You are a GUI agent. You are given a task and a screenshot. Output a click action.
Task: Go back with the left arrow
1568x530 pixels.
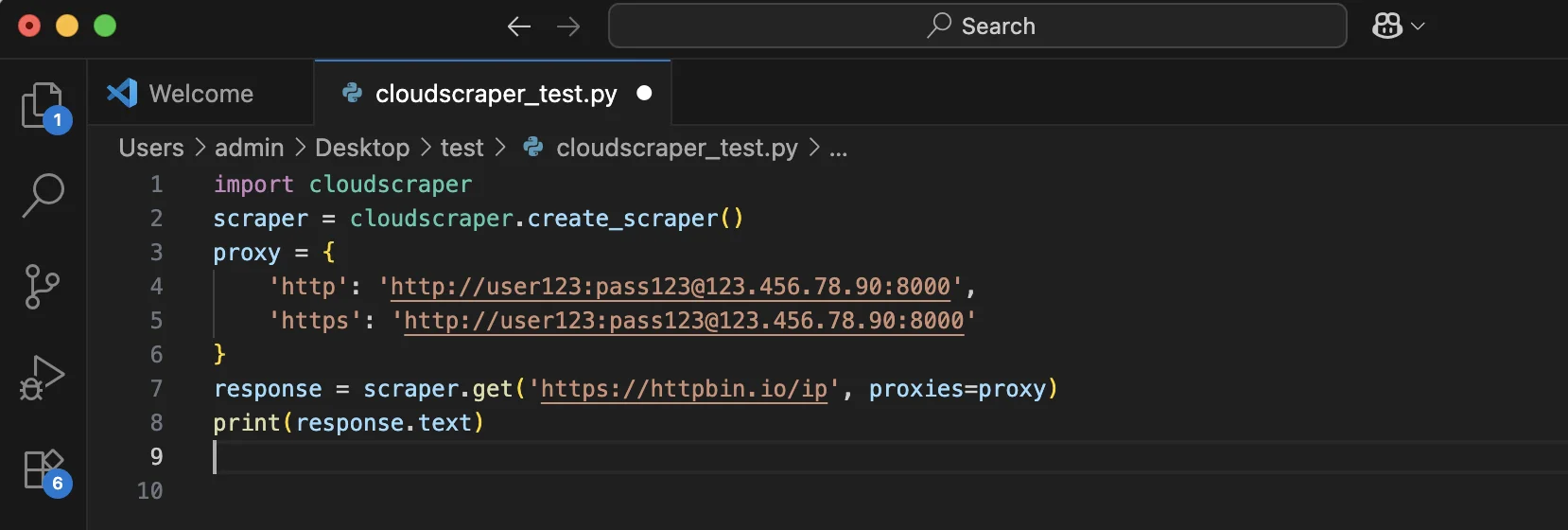(518, 26)
